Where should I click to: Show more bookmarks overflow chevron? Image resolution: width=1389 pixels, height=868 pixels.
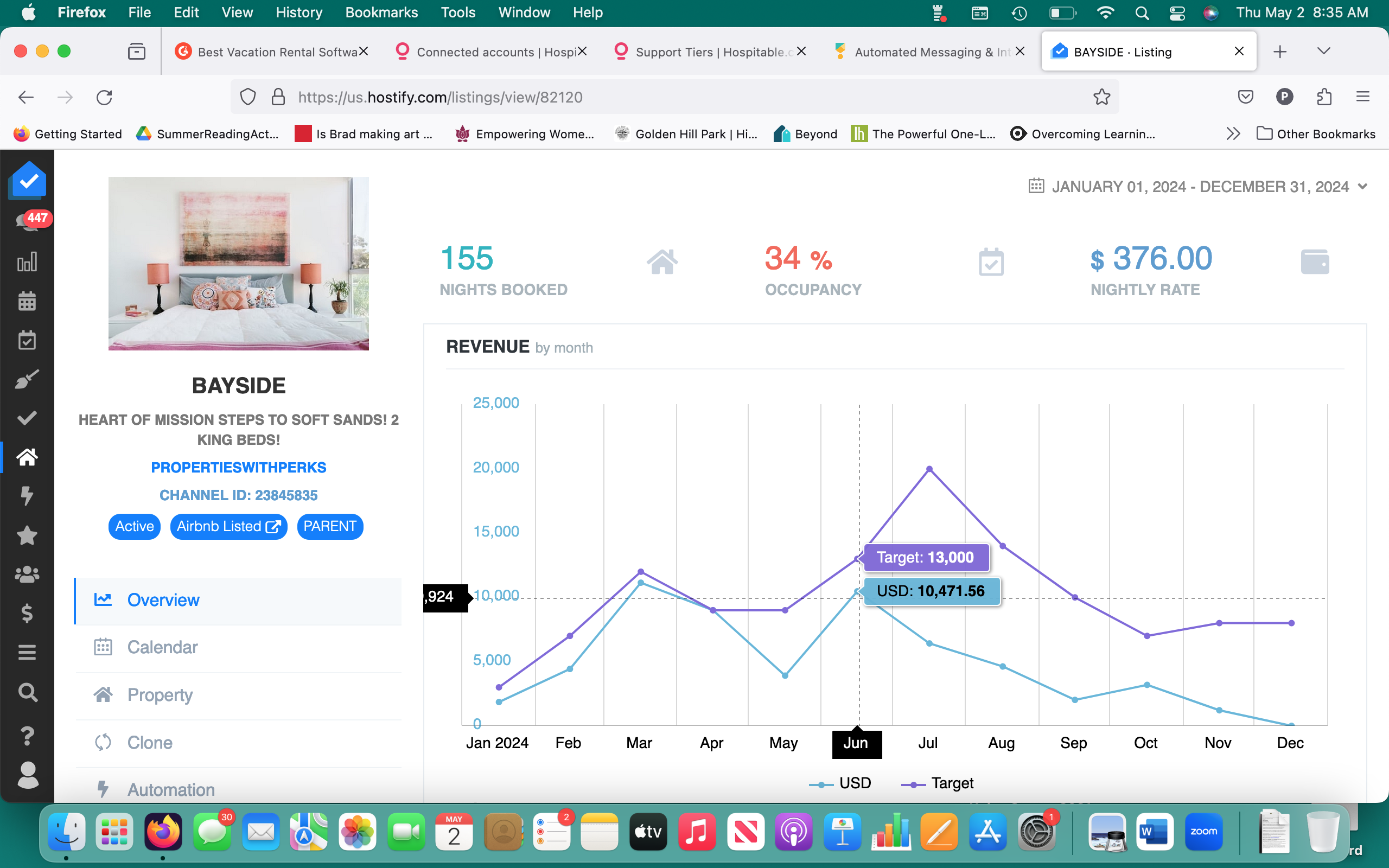(1233, 134)
